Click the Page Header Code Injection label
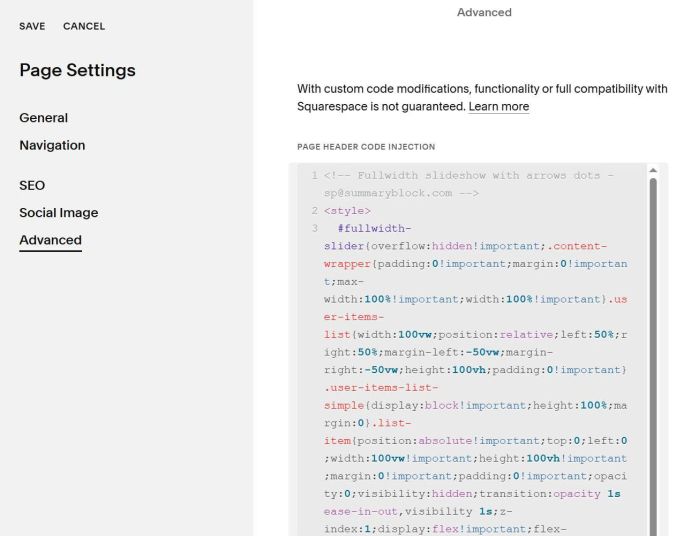Screen dimensions: 700x536 pyautogui.click(x=366, y=147)
